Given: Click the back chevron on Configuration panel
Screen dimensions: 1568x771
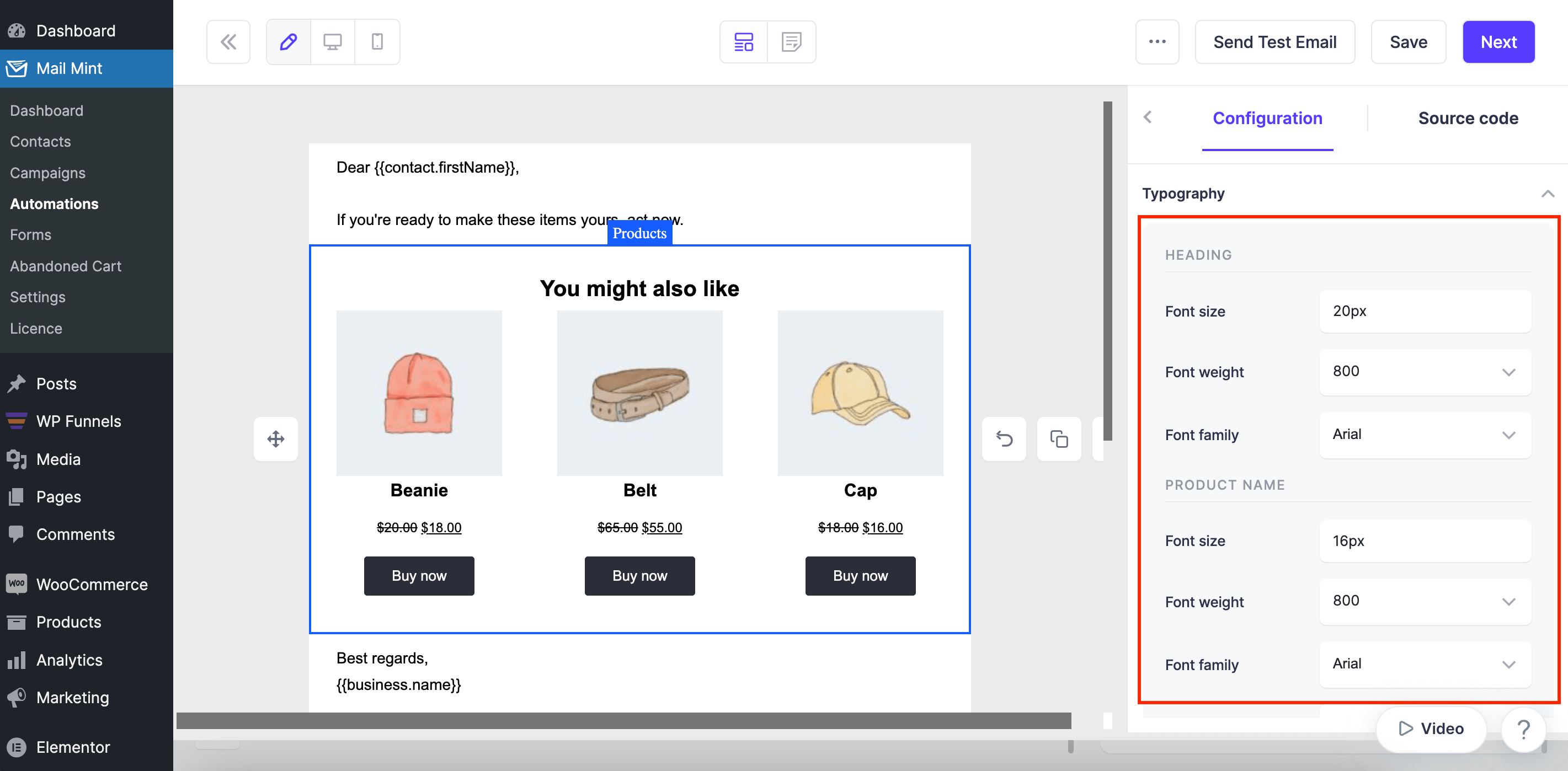Looking at the screenshot, I should pos(1149,117).
